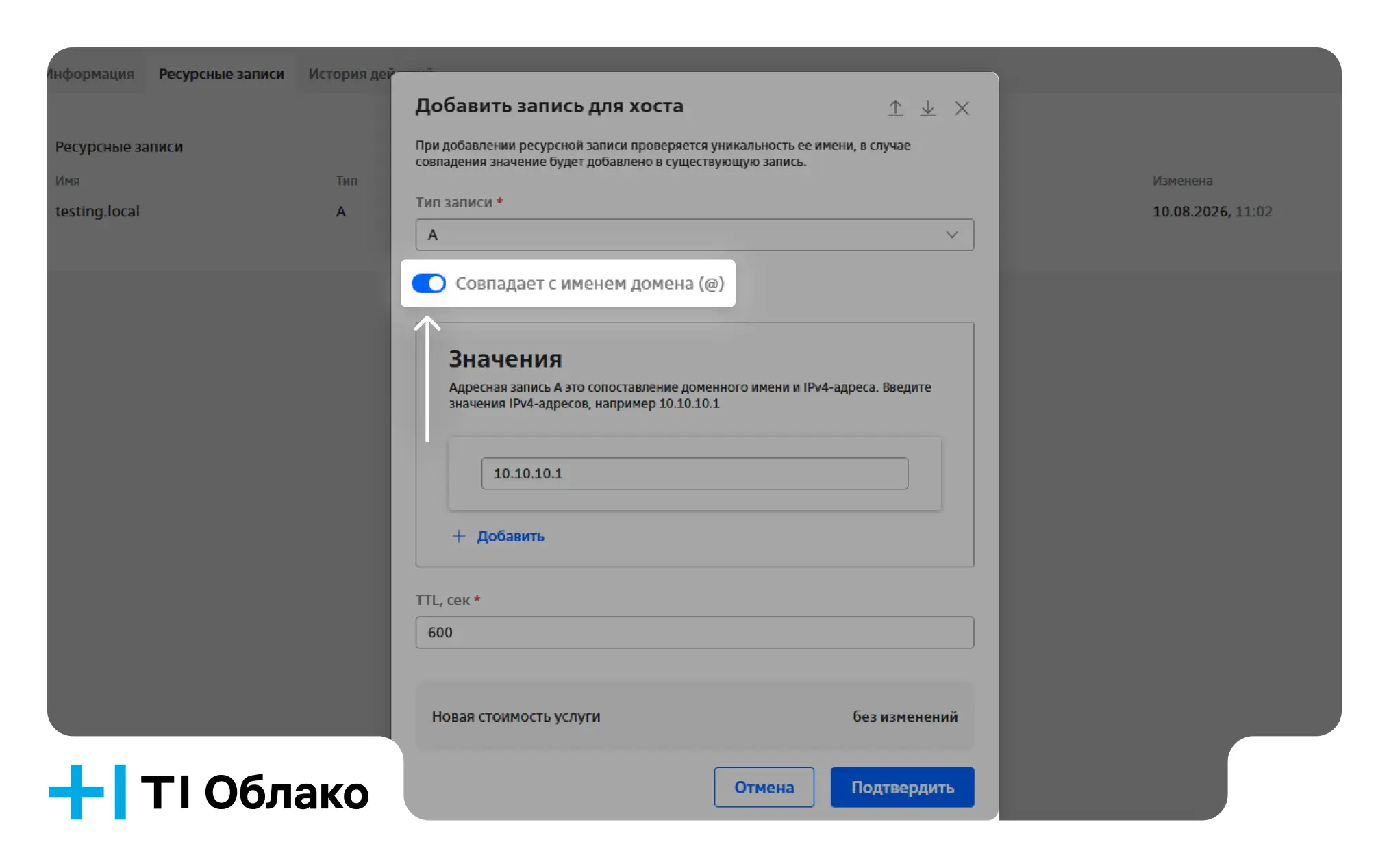Click the record type A cell in table
The width and height of the screenshot is (1389, 868).
[x=340, y=212]
